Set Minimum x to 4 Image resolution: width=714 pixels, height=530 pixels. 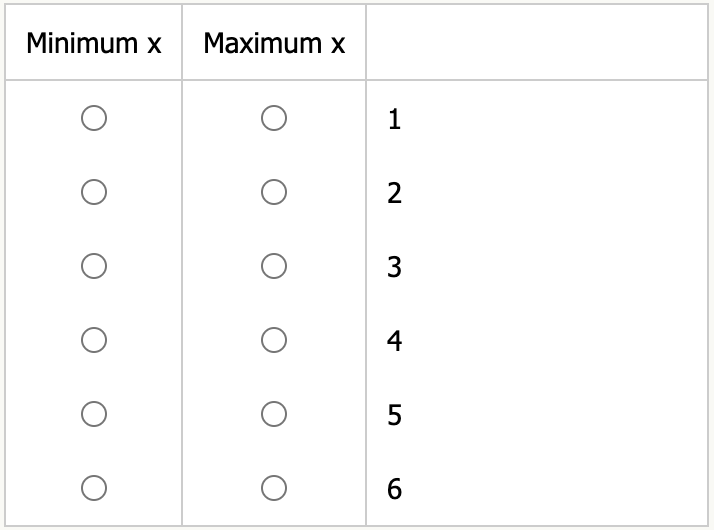coord(94,340)
